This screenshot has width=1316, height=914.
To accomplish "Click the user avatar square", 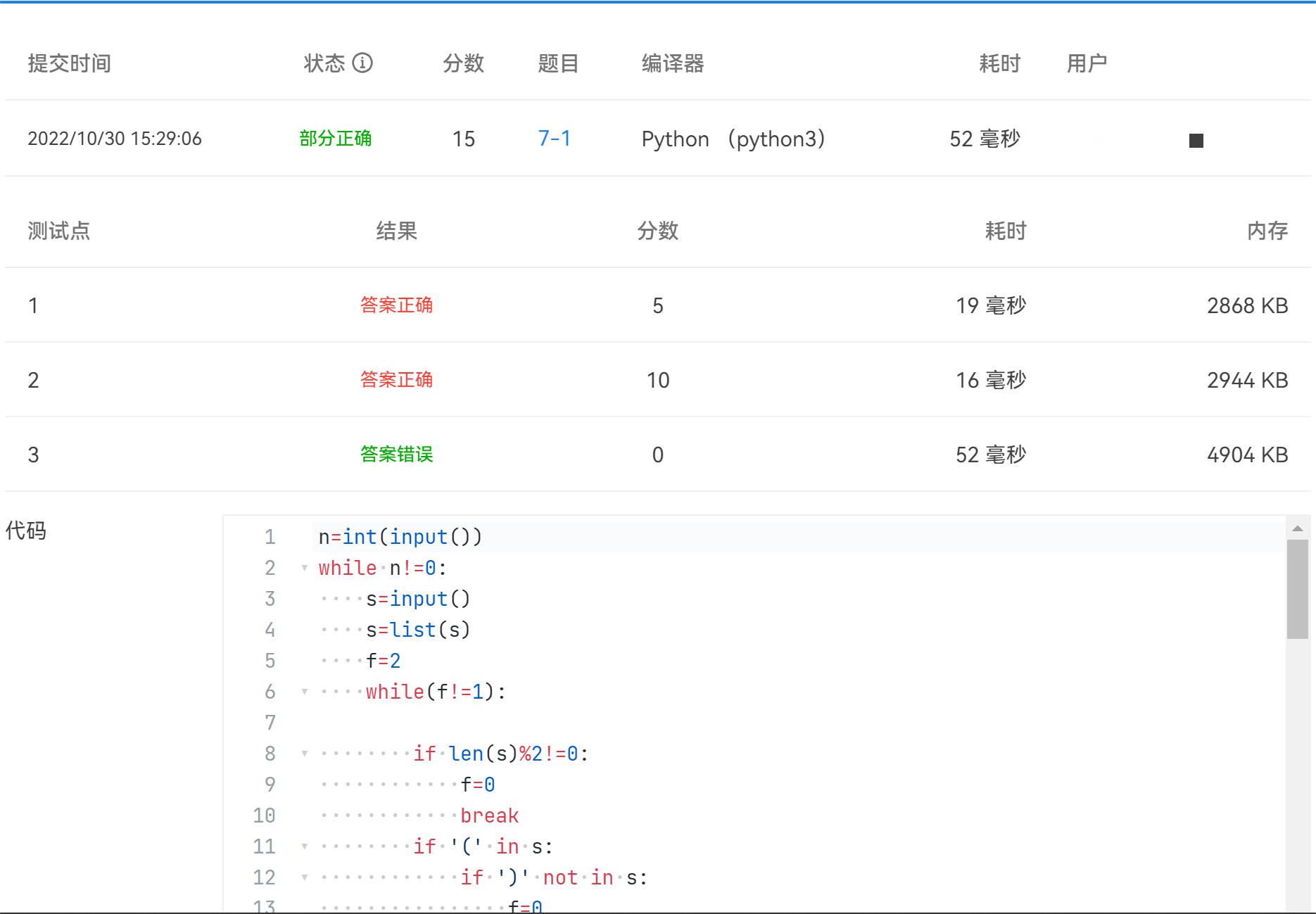I will pos(1196,141).
